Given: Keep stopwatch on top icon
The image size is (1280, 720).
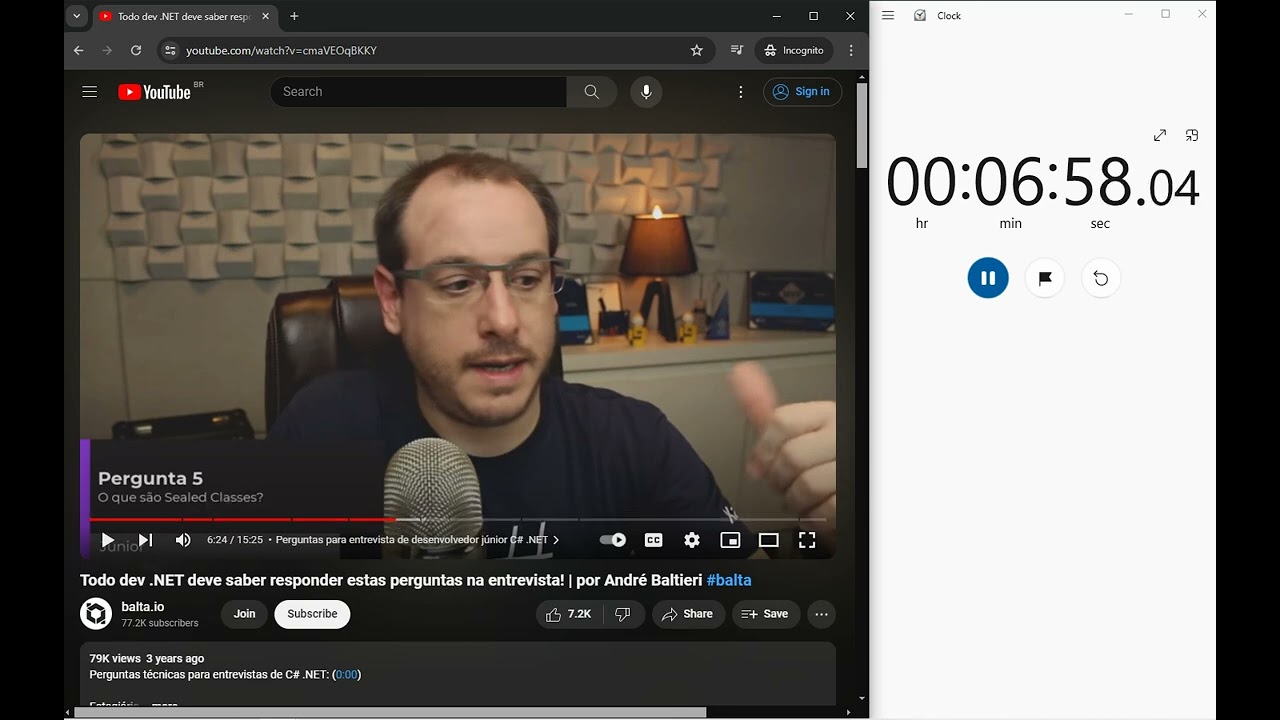Looking at the screenshot, I should coord(1192,135).
